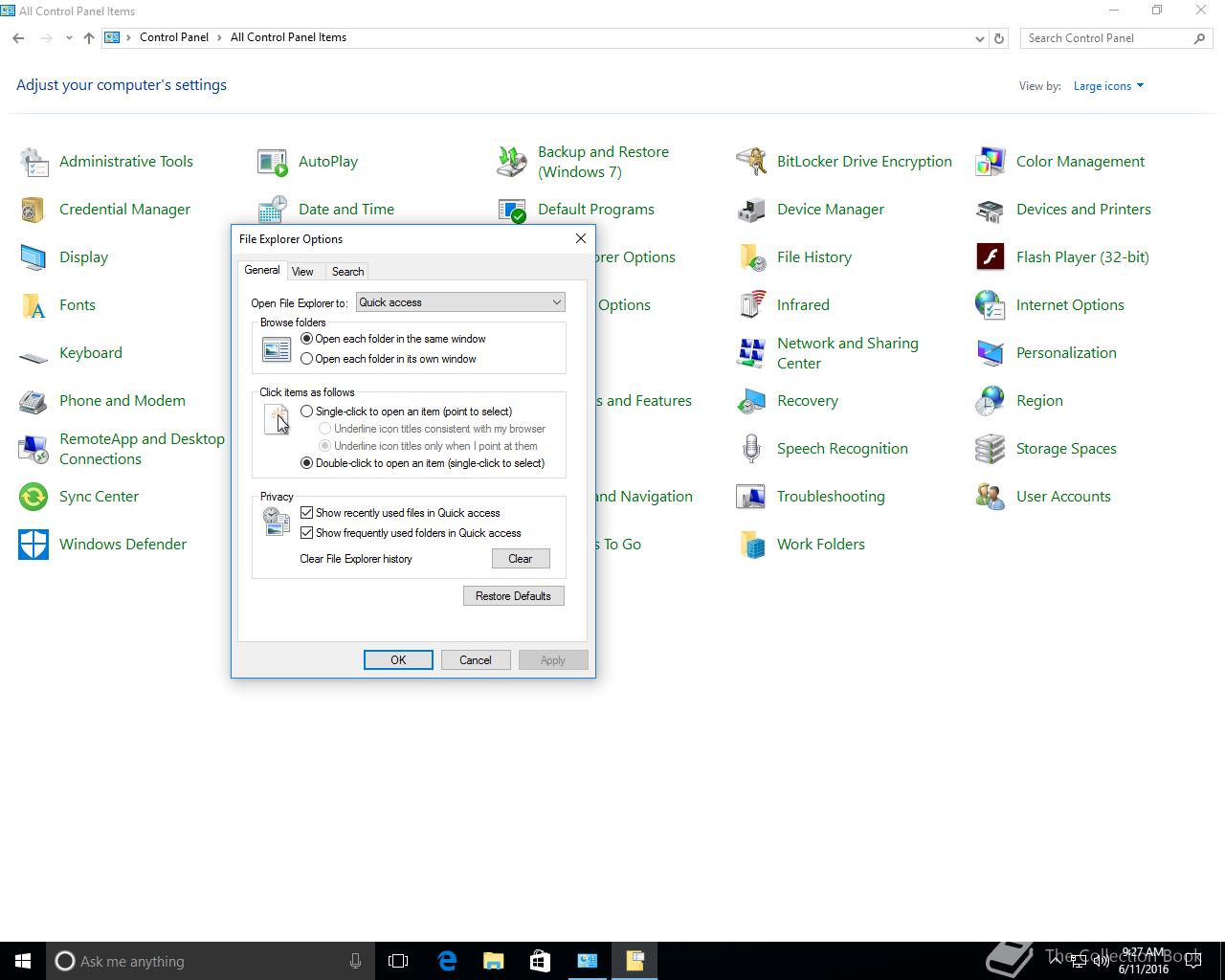
Task: Select the Single-click to open an item option
Action: [x=307, y=412]
